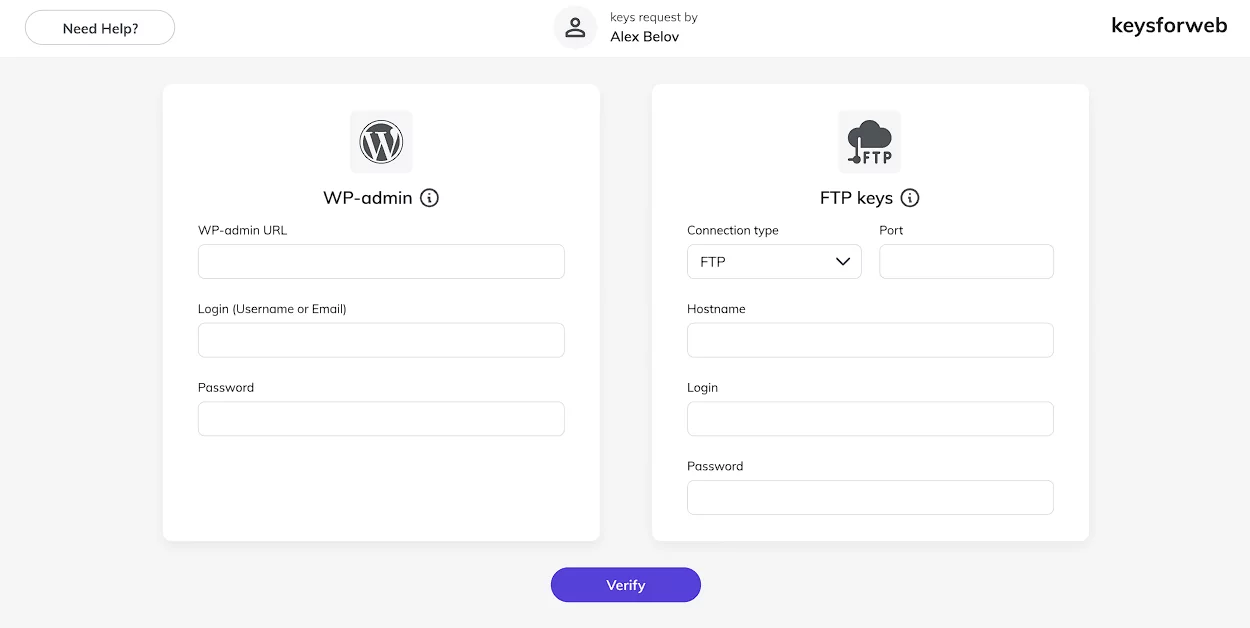Click the name Alex Belov
Image resolution: width=1250 pixels, height=628 pixels.
[645, 37]
